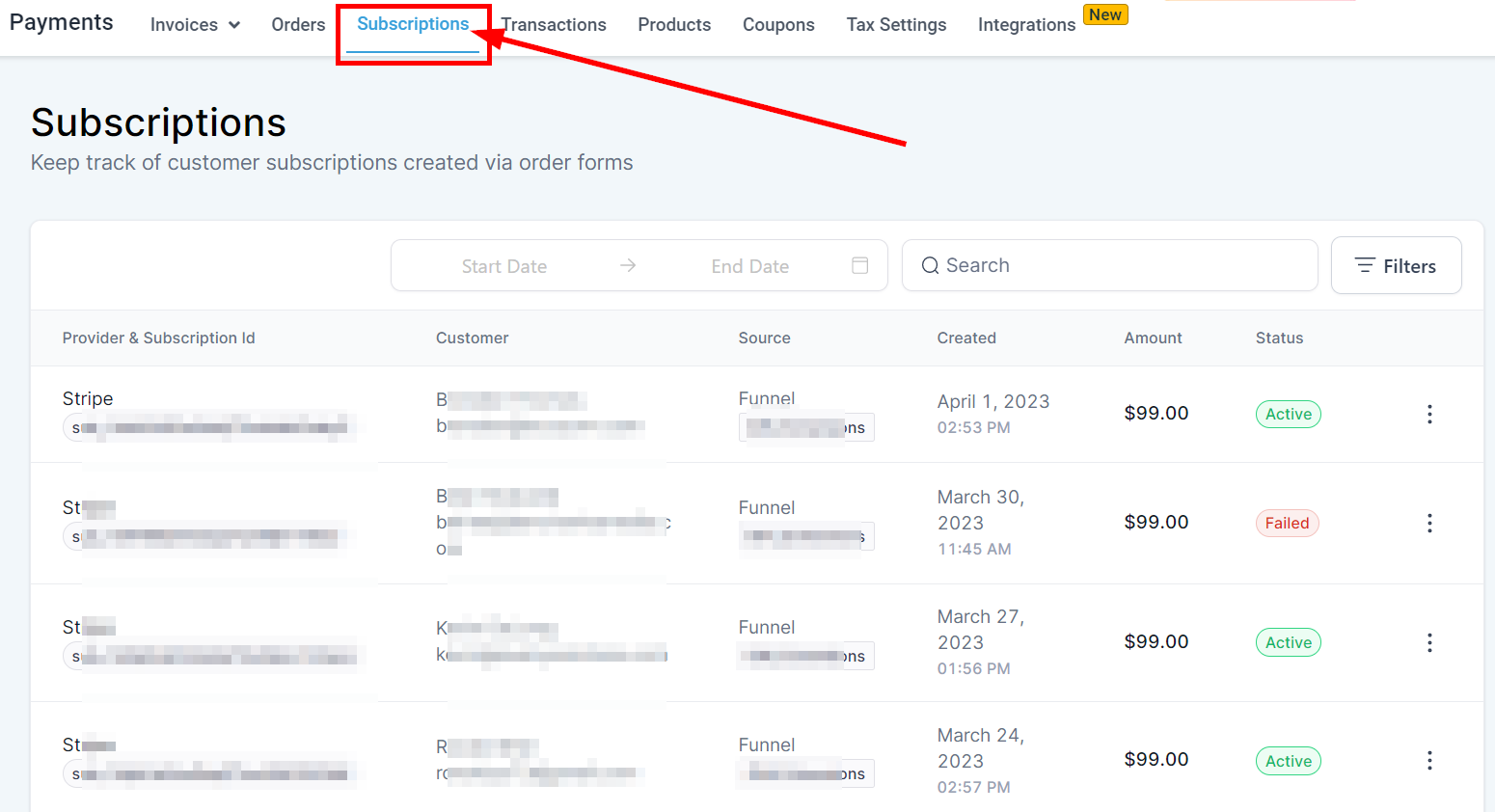This screenshot has width=1495, height=812.
Task: Open the Tax Settings tab
Action: click(896, 25)
